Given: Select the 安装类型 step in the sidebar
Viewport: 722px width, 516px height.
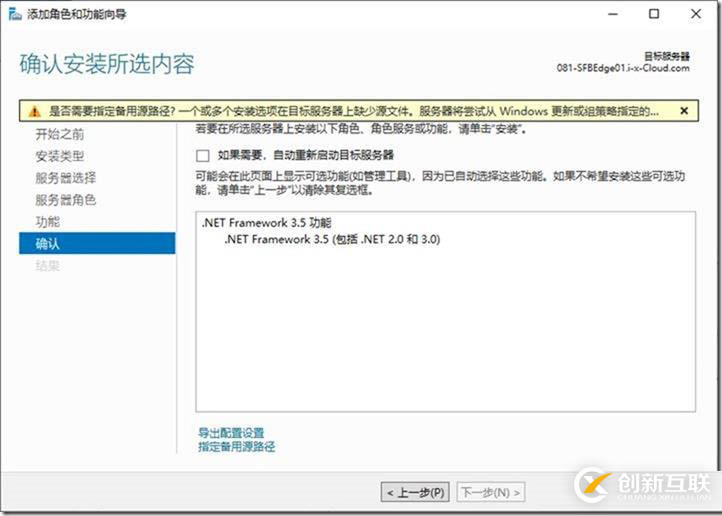Looking at the screenshot, I should [60, 156].
